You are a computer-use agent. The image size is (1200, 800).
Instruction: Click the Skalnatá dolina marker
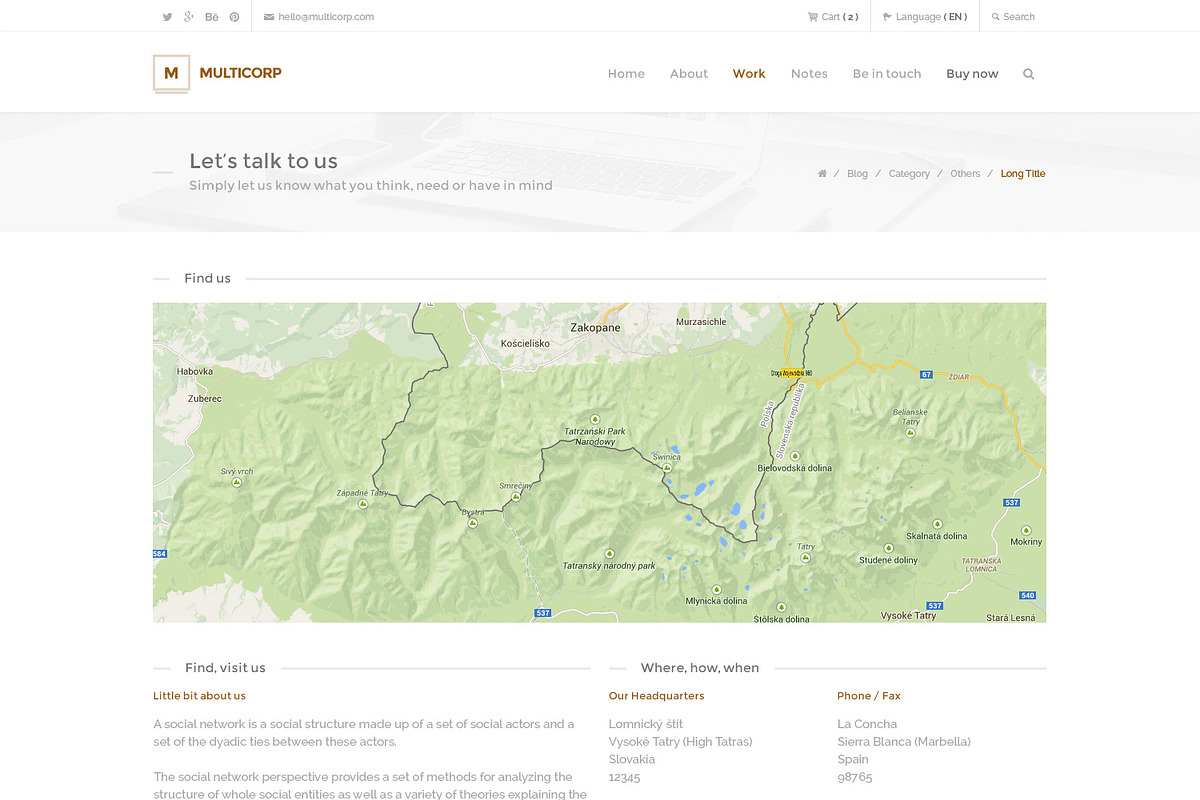(x=937, y=524)
